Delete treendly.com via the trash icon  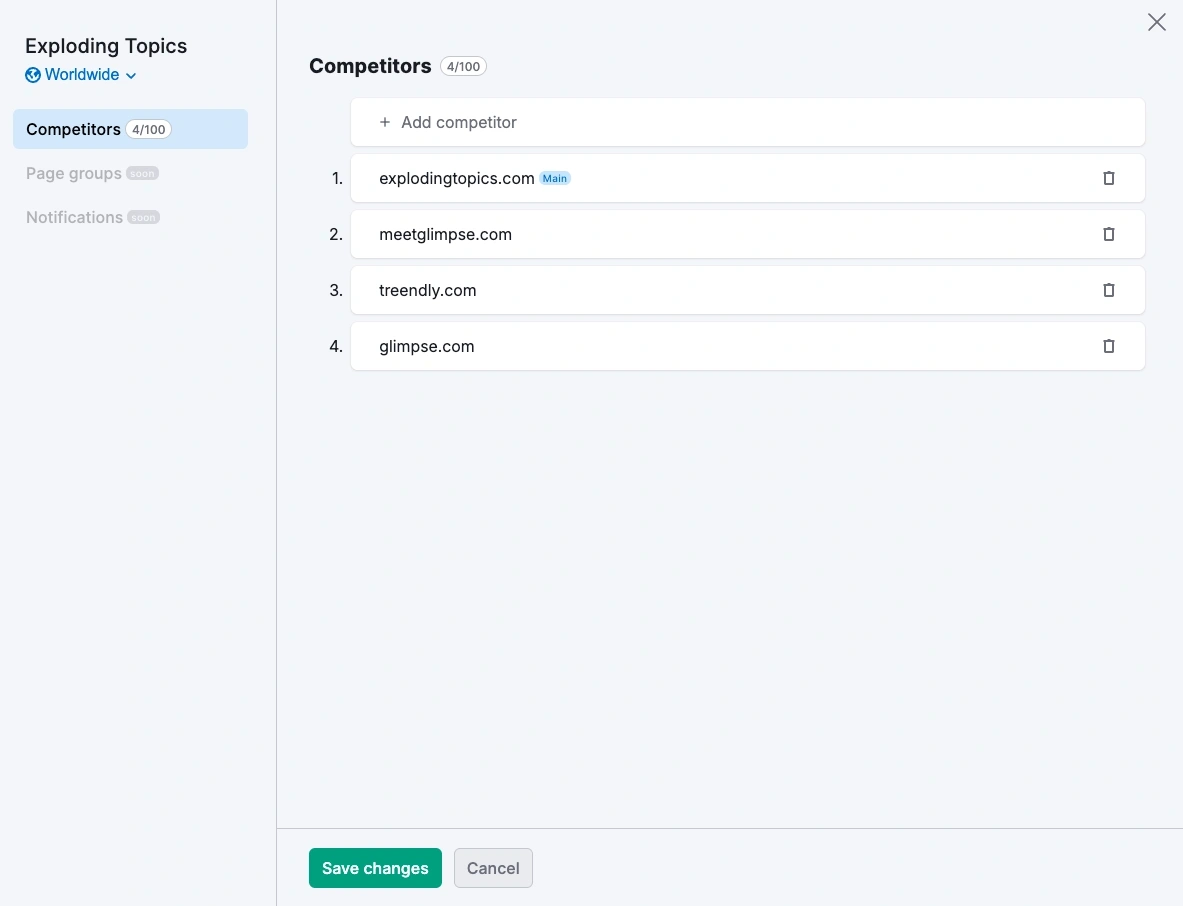coord(1108,290)
